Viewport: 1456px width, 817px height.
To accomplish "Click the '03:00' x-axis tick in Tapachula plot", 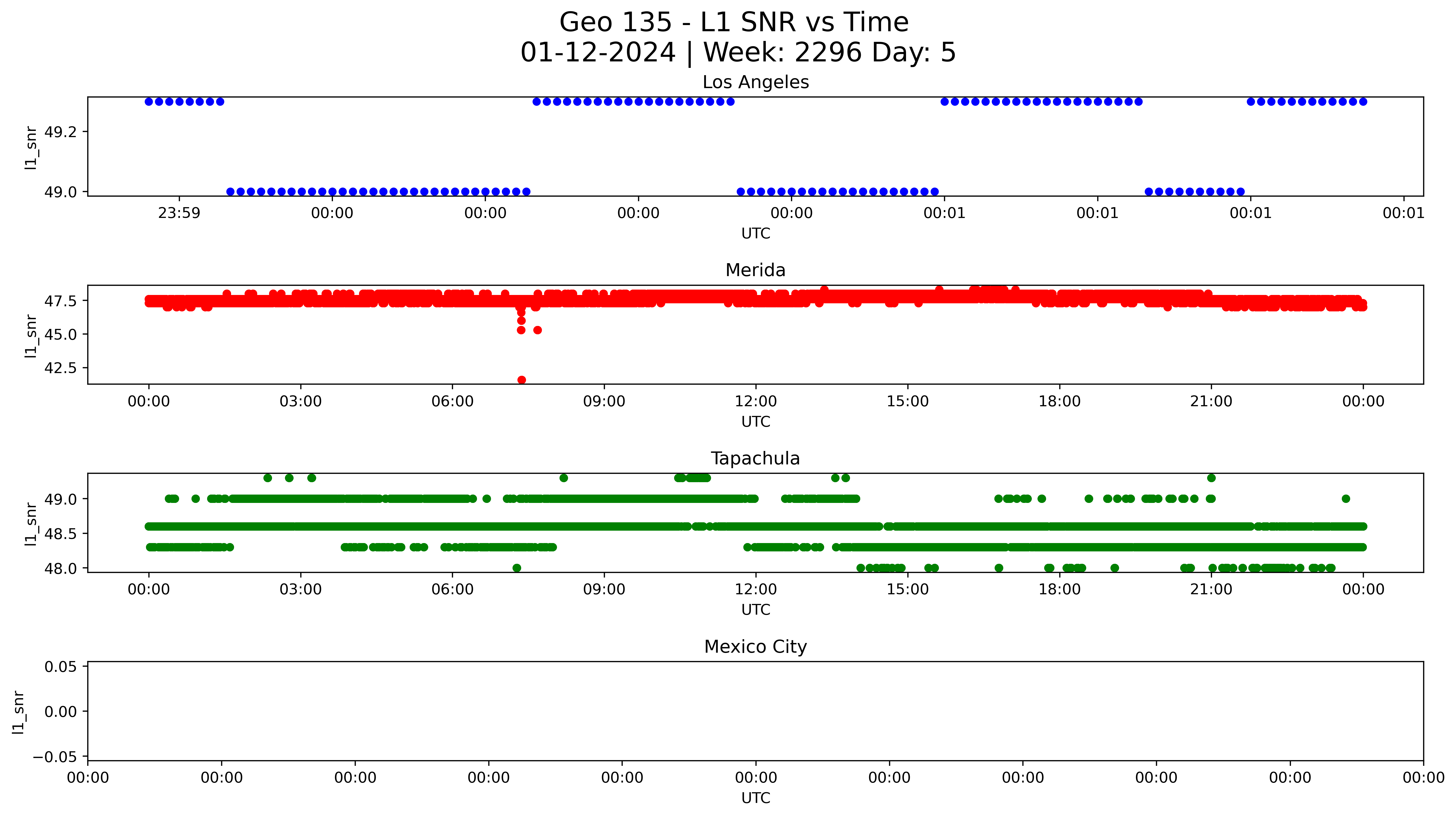I will [301, 590].
